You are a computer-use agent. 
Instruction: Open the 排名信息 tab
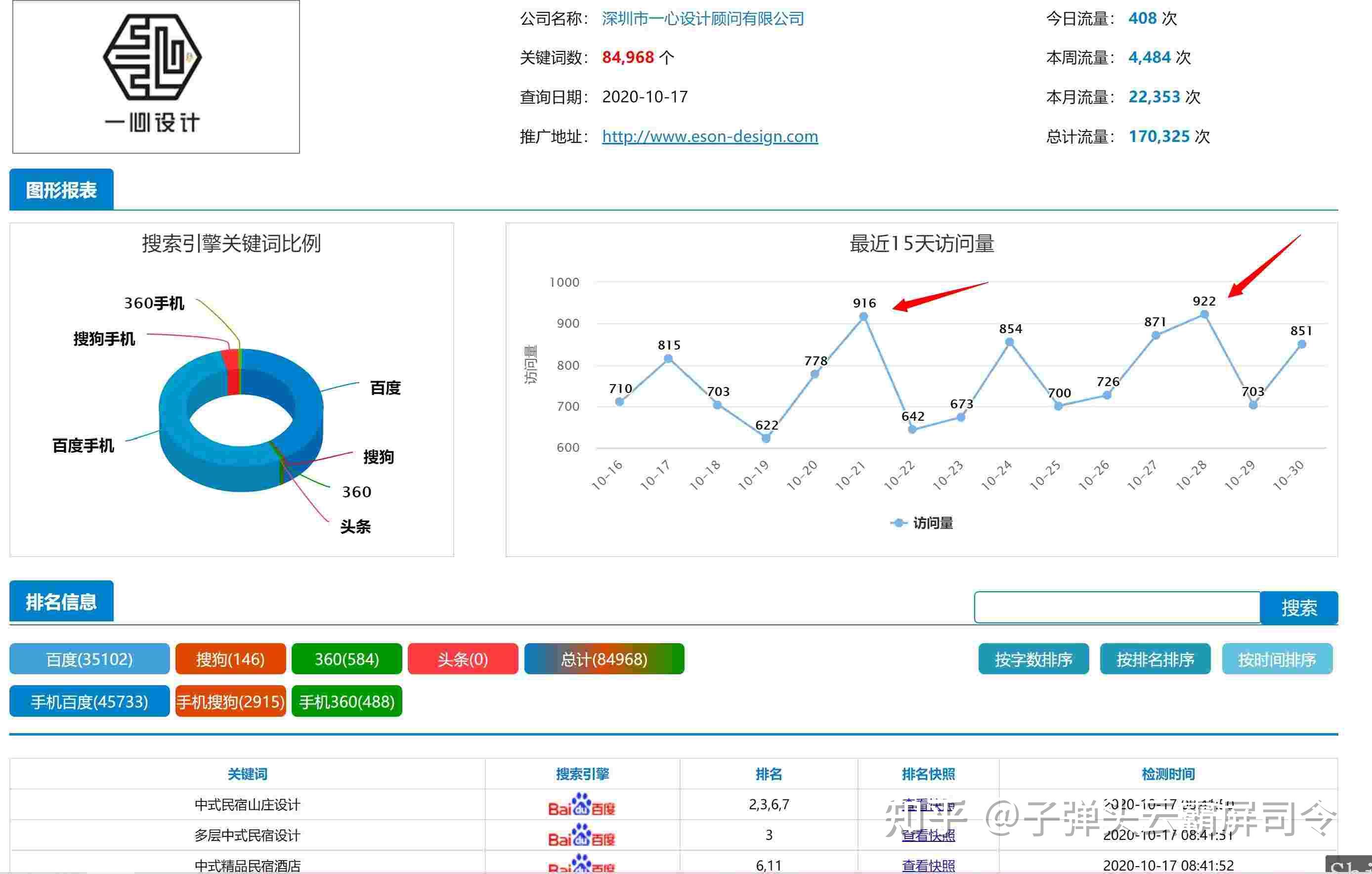coord(62,602)
